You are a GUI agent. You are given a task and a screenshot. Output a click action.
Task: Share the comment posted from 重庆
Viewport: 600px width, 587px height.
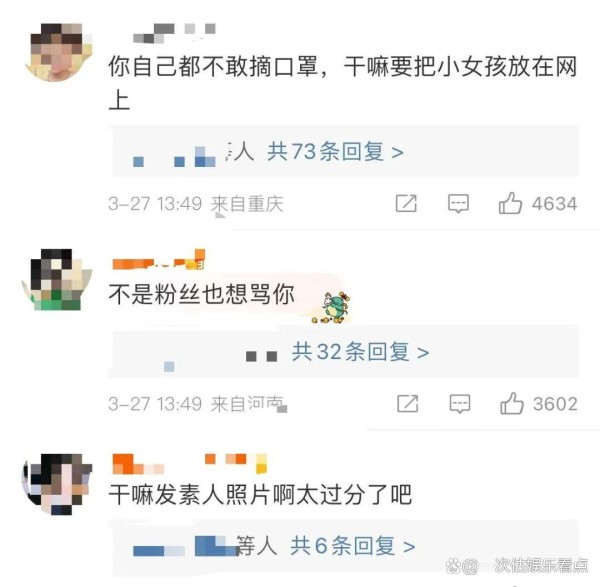coord(406,203)
